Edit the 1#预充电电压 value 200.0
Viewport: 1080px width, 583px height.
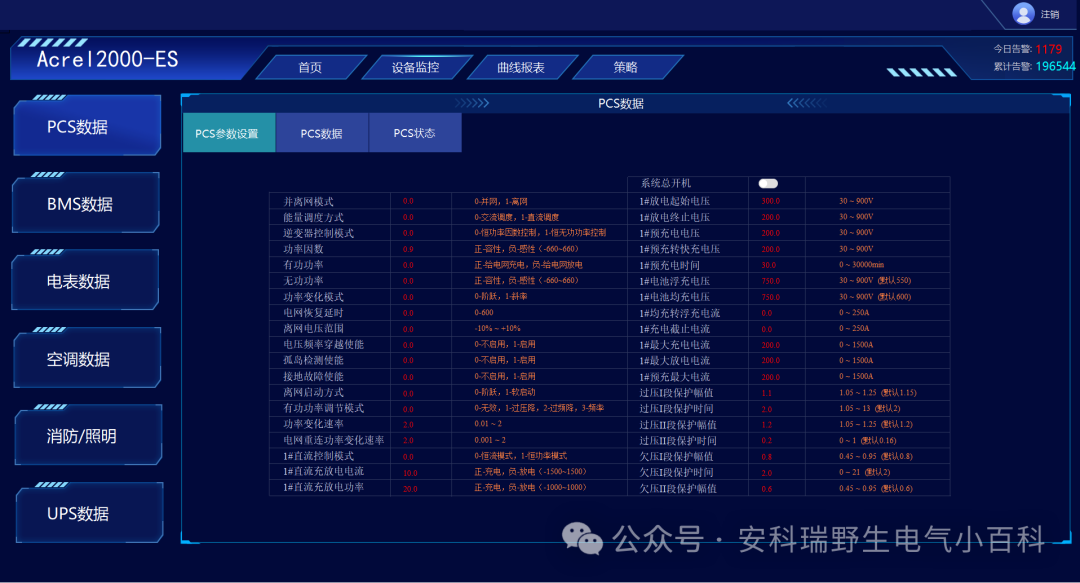click(x=770, y=233)
